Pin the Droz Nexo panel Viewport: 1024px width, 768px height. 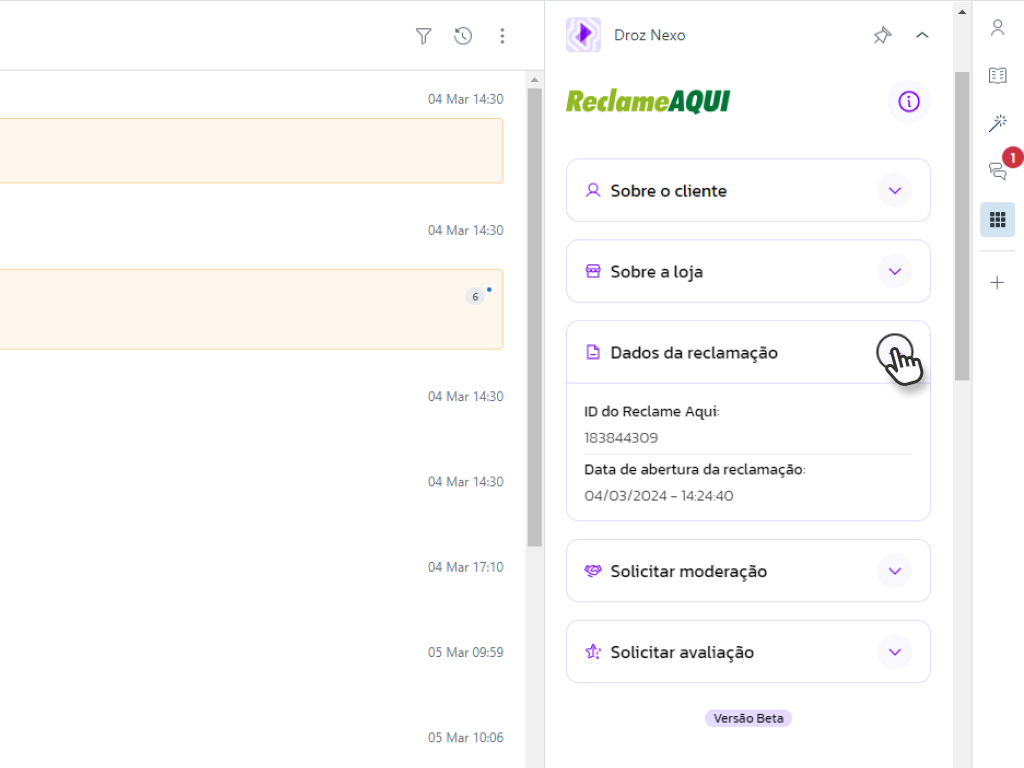point(882,35)
